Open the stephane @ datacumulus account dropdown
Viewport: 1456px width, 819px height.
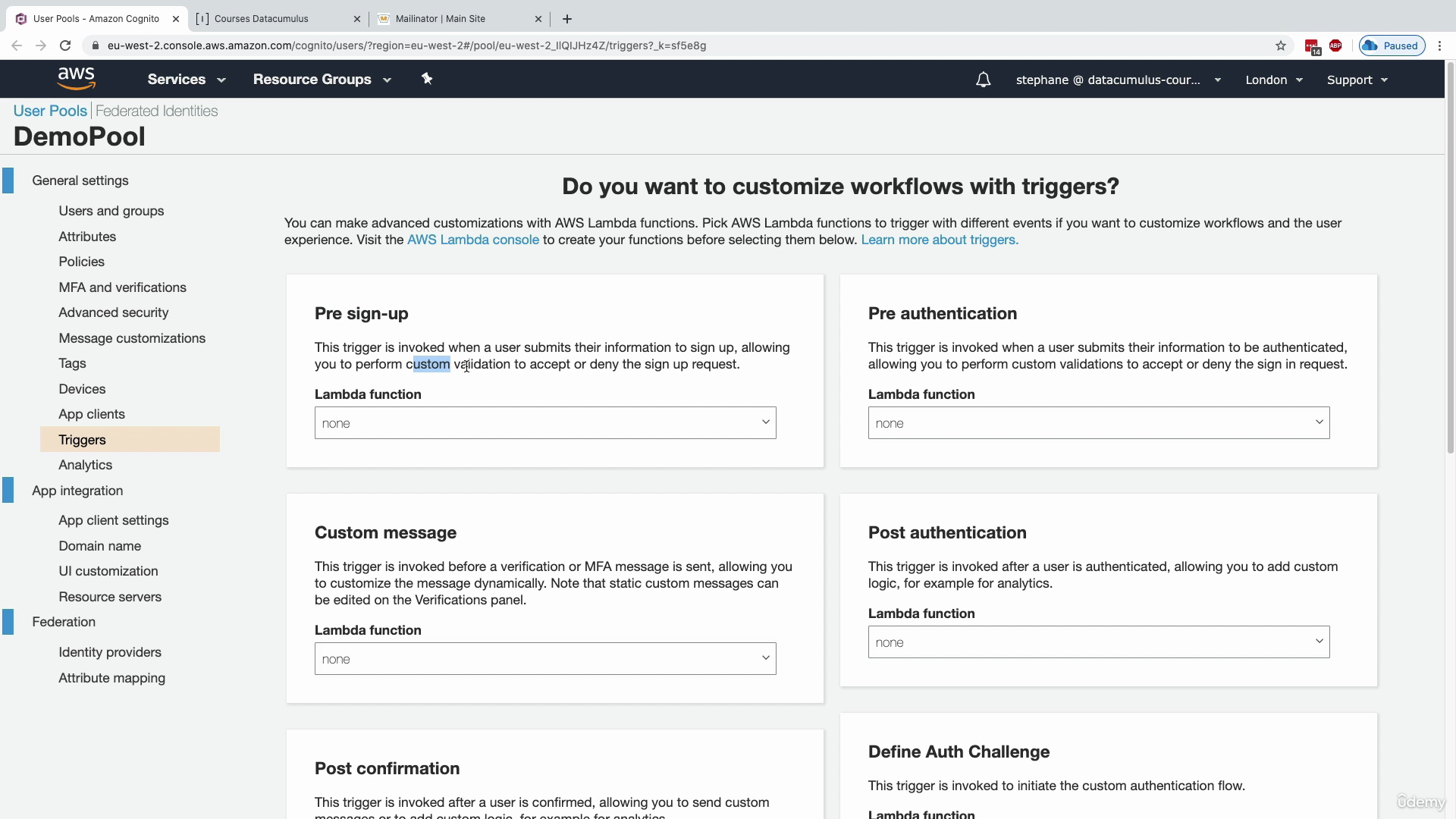click(x=1119, y=80)
